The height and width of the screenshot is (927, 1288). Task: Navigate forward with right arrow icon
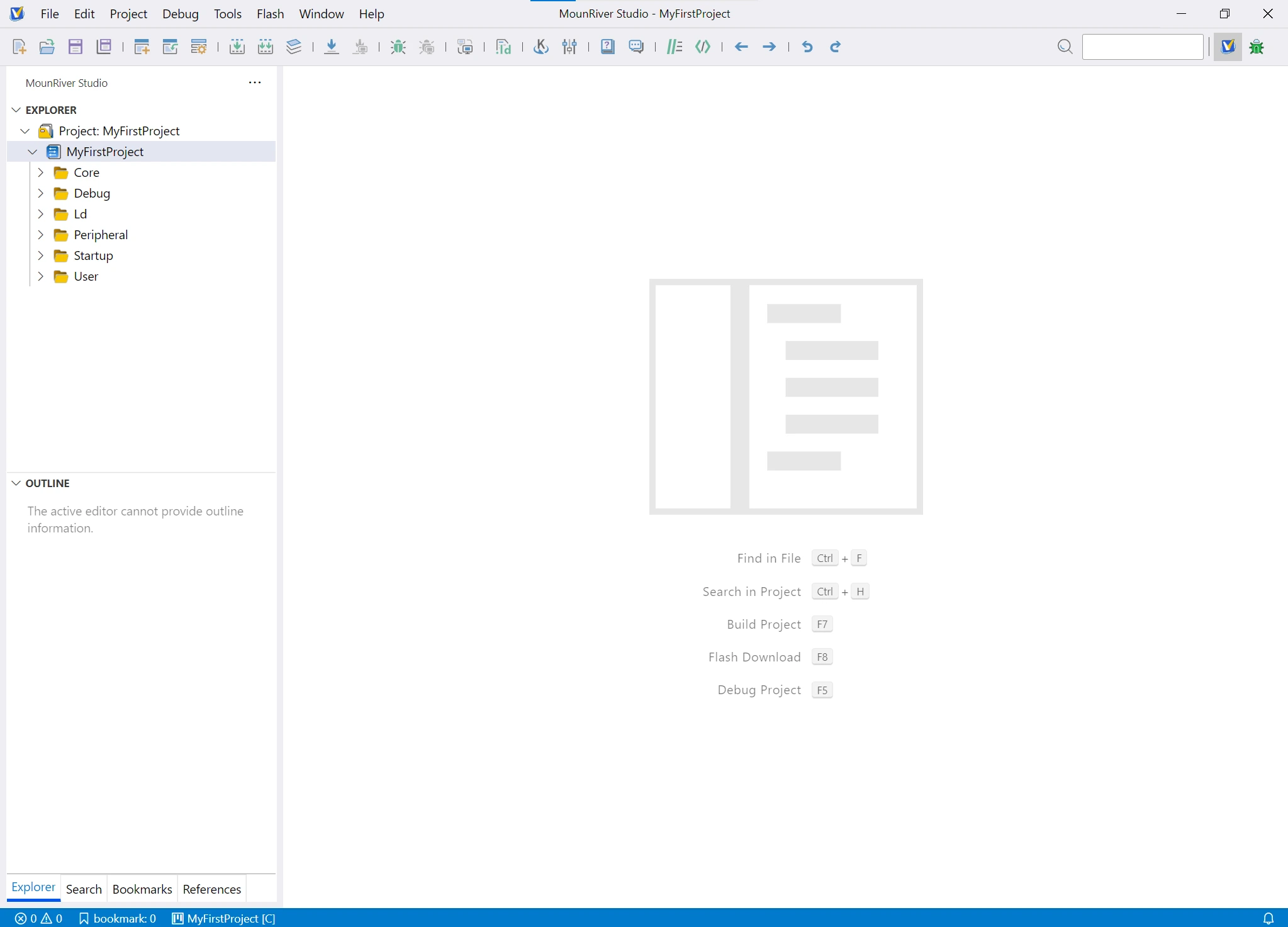[x=769, y=47]
